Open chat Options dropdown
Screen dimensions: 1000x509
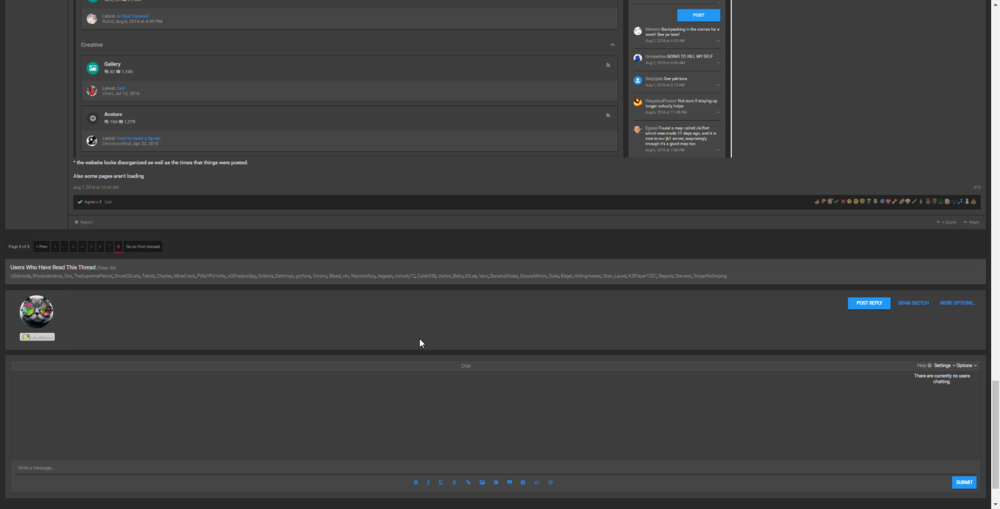(x=966, y=365)
